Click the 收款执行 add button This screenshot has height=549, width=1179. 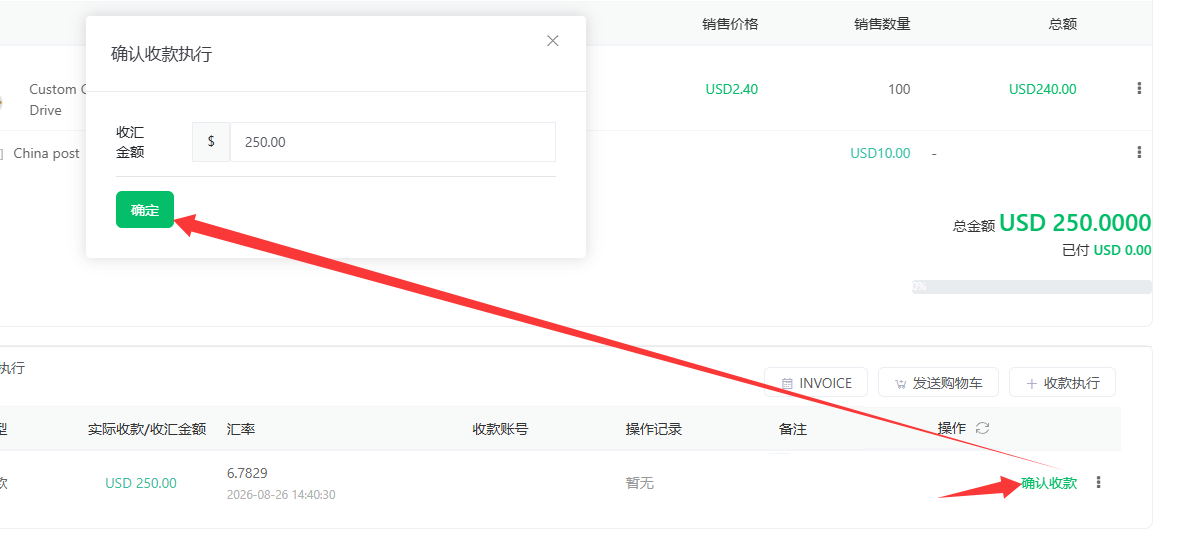(x=1062, y=383)
